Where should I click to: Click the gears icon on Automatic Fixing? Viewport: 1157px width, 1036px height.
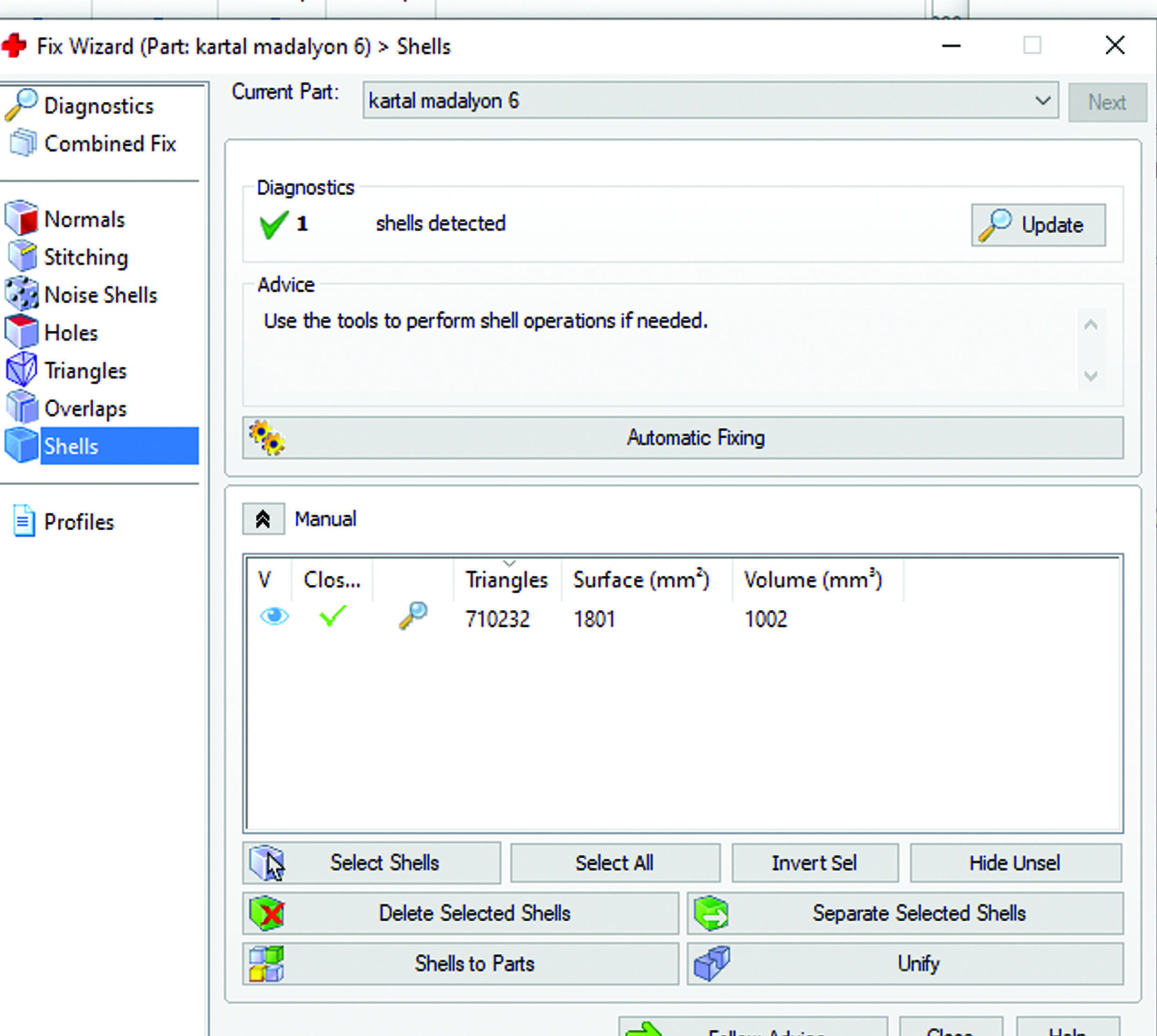click(x=267, y=437)
